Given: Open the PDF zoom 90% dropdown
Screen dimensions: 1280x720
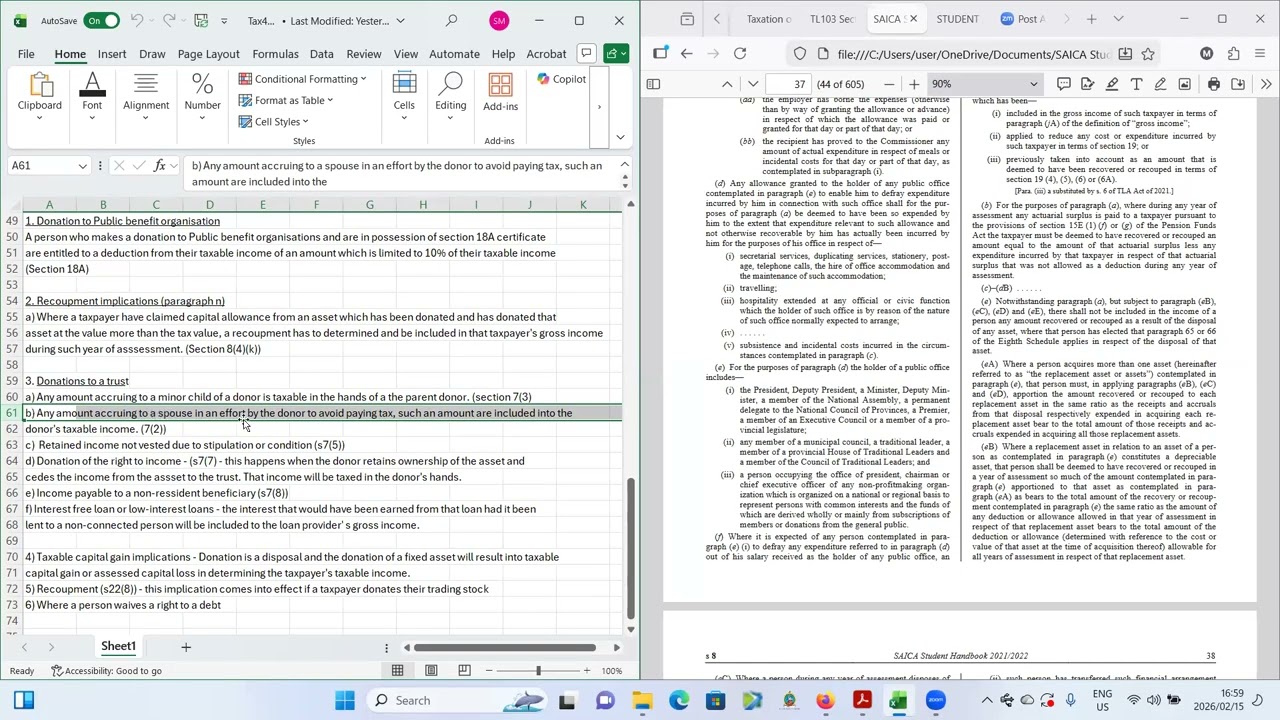Looking at the screenshot, I should [985, 84].
